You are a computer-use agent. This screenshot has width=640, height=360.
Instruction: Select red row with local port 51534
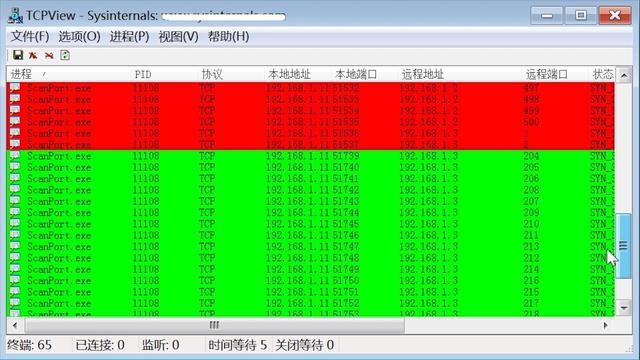[x=311, y=111]
